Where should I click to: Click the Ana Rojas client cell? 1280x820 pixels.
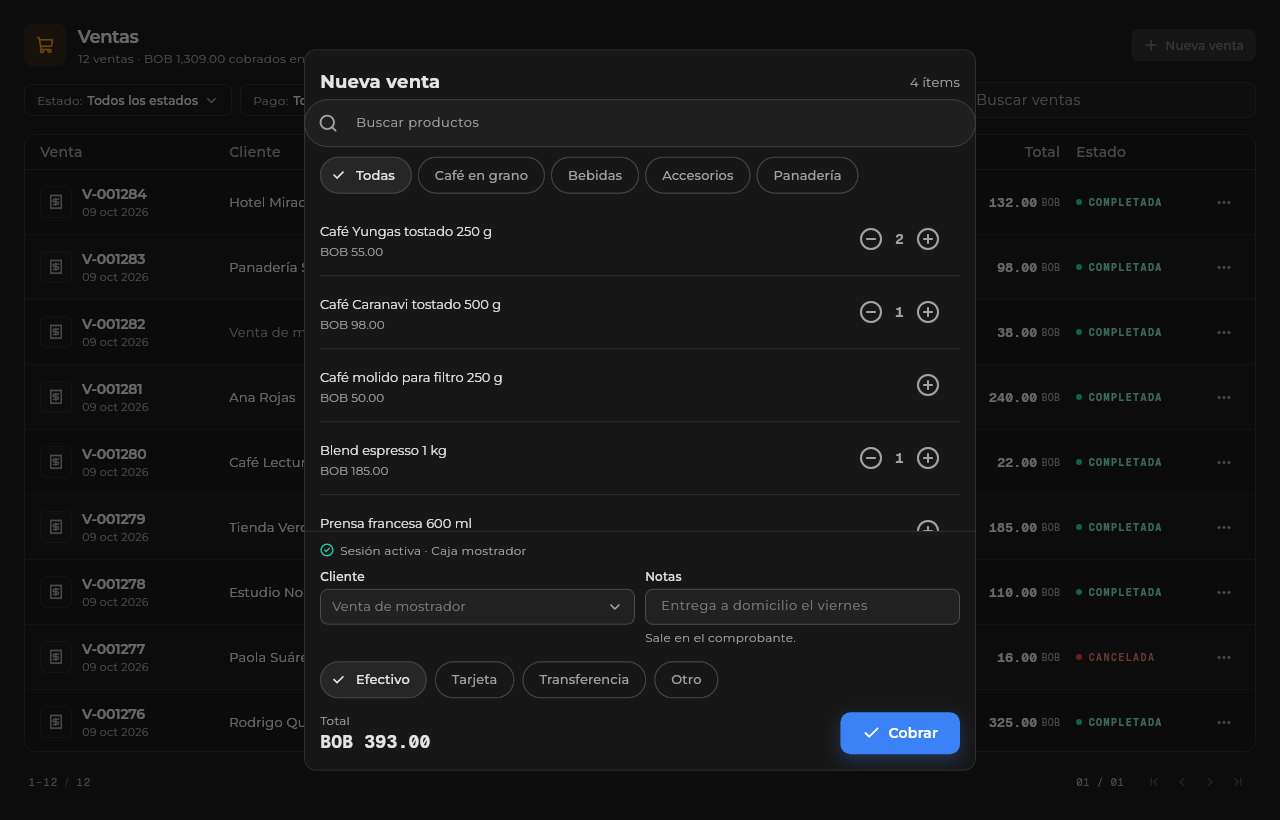click(x=262, y=397)
